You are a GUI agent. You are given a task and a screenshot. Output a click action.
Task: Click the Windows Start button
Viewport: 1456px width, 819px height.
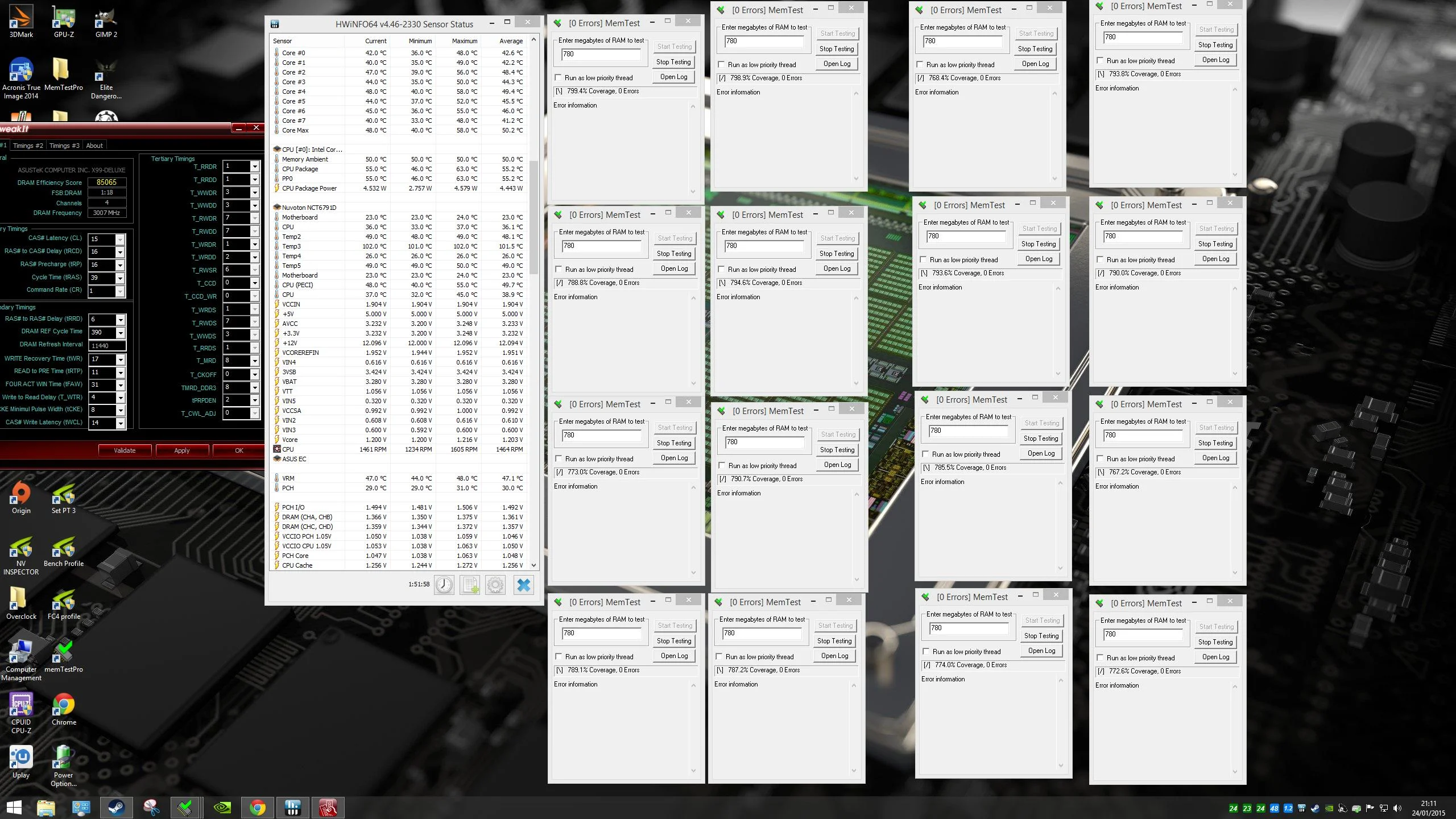pos(14,808)
